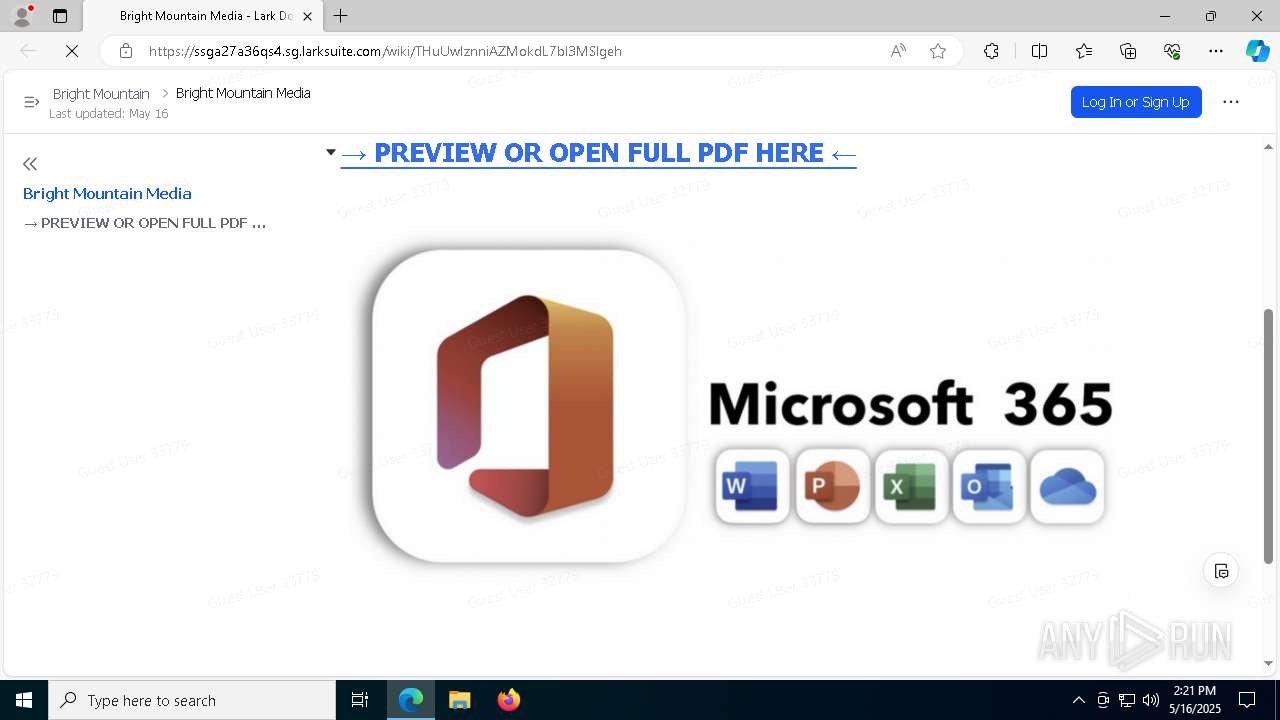Viewport: 1280px width, 720px height.
Task: Open Microsoft Edge from taskbar
Action: coord(411,700)
